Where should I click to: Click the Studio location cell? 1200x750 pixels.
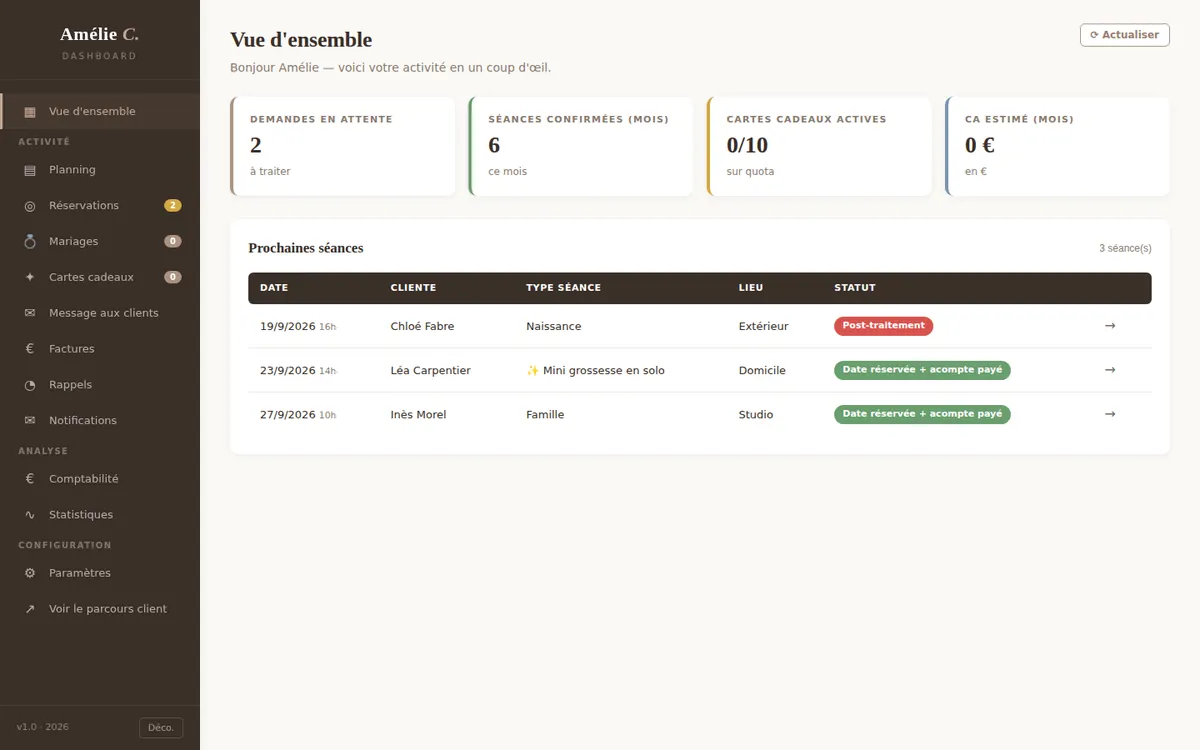(x=756, y=415)
